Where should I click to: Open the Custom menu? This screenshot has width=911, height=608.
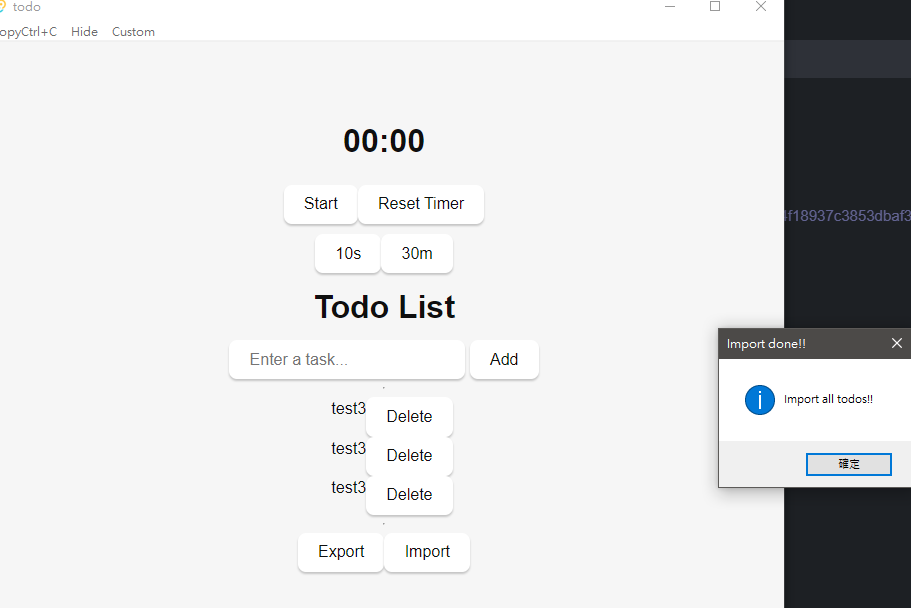click(x=133, y=32)
